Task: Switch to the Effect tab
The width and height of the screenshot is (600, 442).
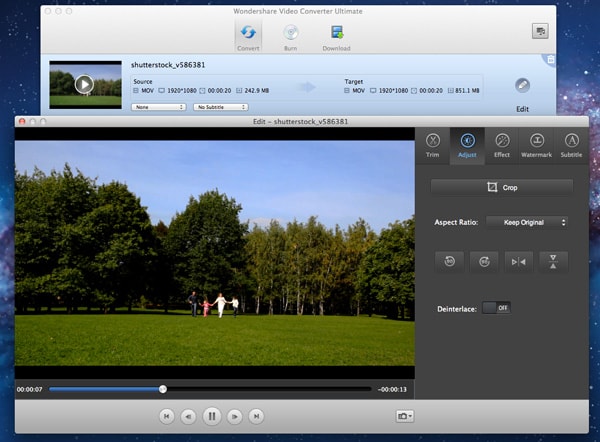Action: (502, 146)
